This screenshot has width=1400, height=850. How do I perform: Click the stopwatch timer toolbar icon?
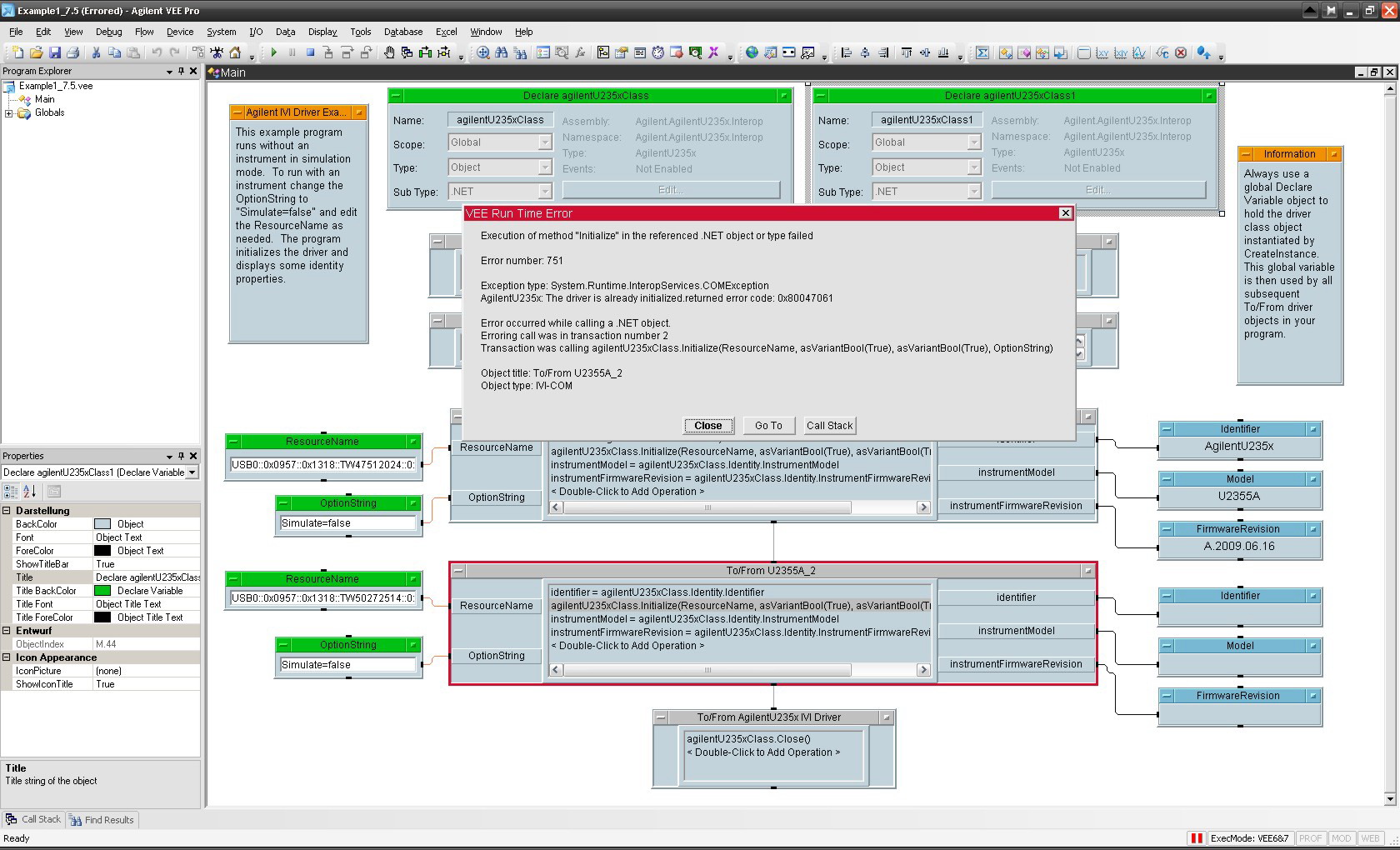[x=657, y=52]
